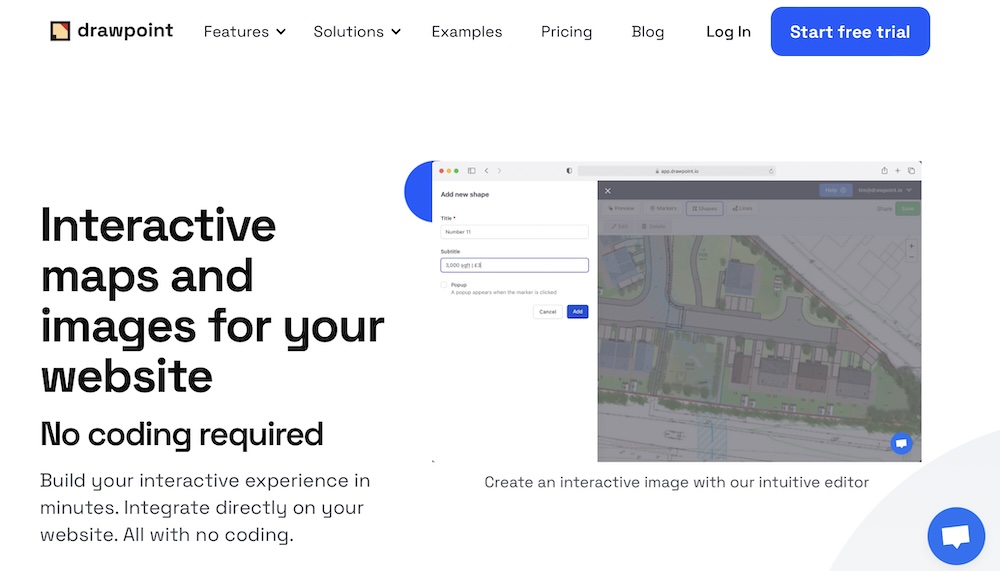Viewport: 1000px width, 571px height.
Task: Toggle the sidebar icon in demo browser
Action: coord(471,170)
